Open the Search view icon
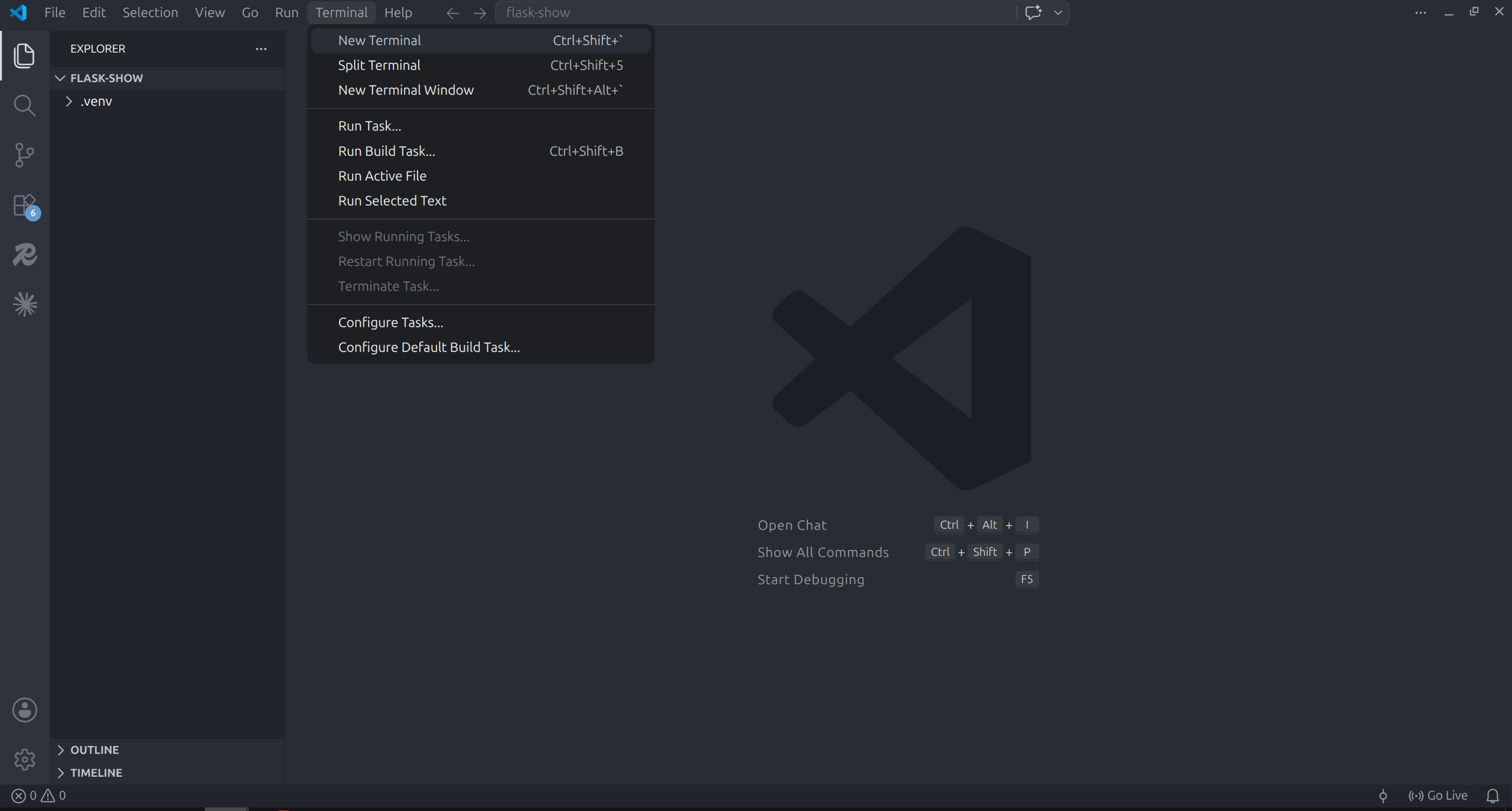 click(24, 105)
